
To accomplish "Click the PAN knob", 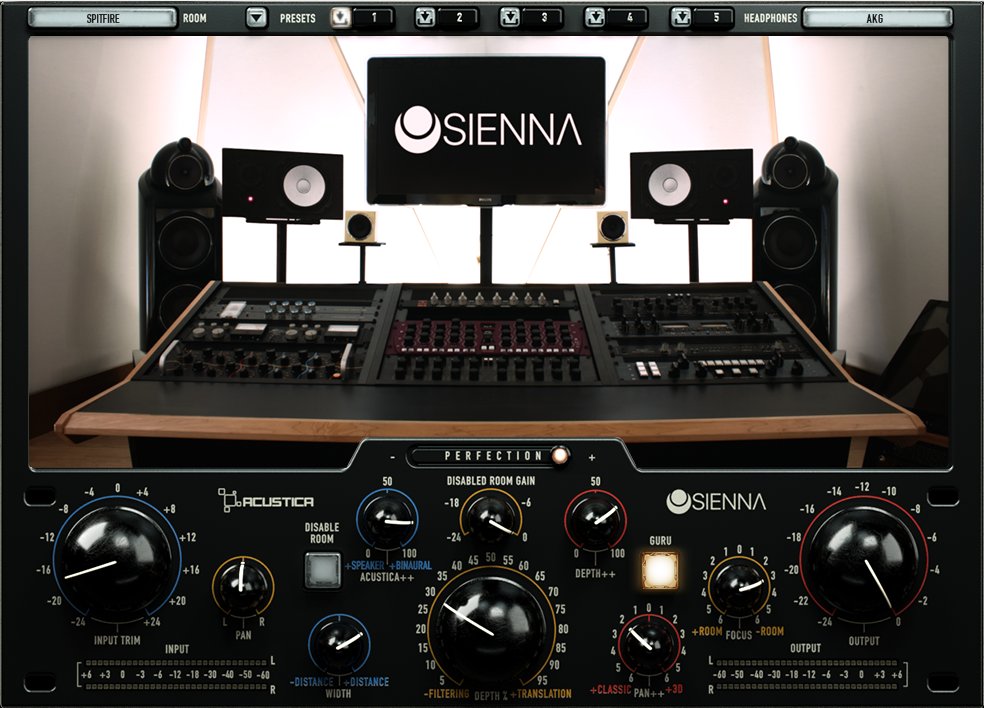I will pos(243,589).
